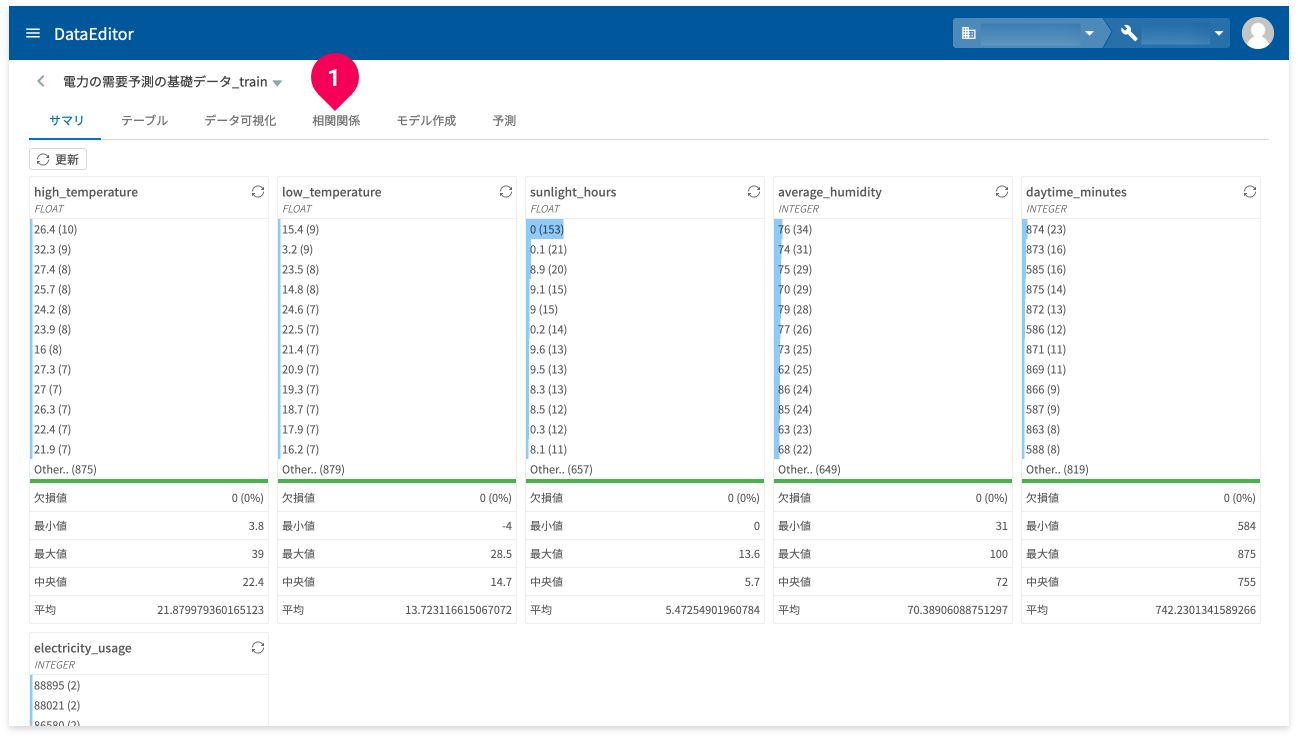This screenshot has height=738, width=1298.
Task: Open the データ可視化 tab
Action: coord(240,121)
